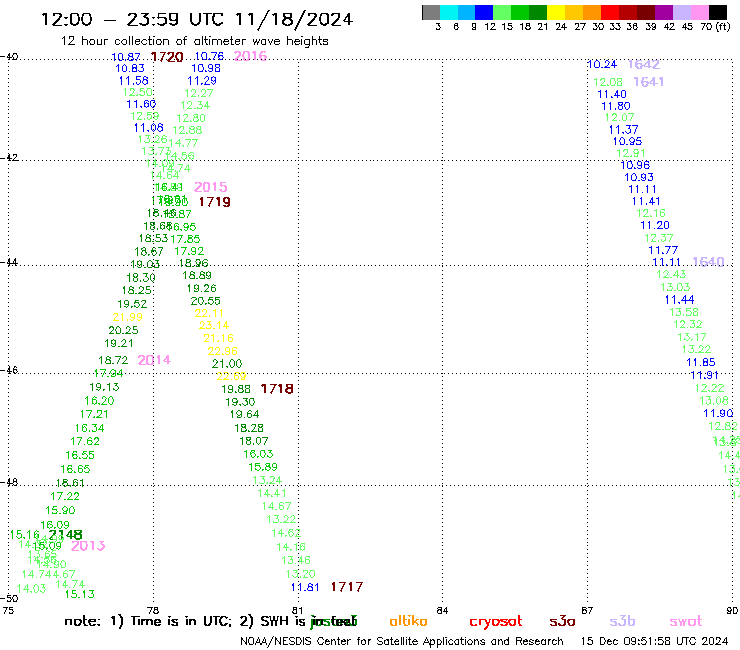Click the 'swot' satellite legend label
Screen dimensions: 740x650
pyautogui.click(x=686, y=621)
